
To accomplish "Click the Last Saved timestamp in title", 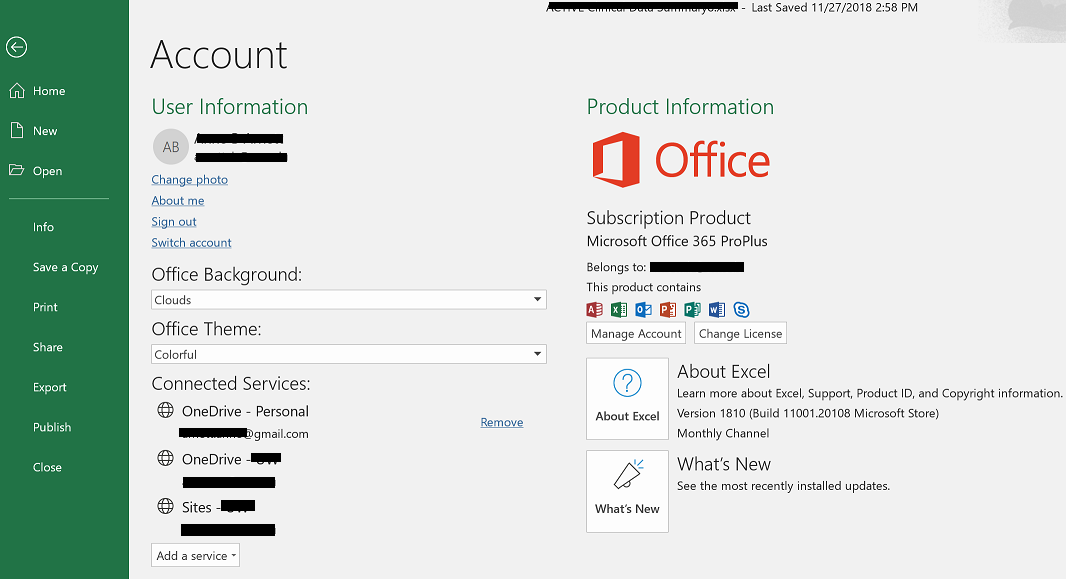I will (834, 7).
